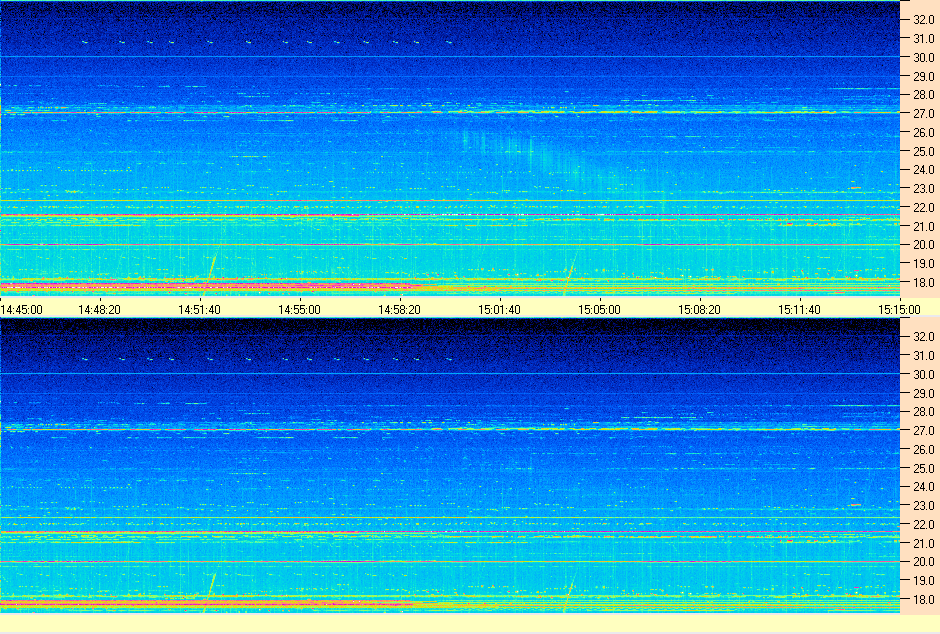Select the 15:15:00 time label
The width and height of the screenshot is (940, 634).
899,310
